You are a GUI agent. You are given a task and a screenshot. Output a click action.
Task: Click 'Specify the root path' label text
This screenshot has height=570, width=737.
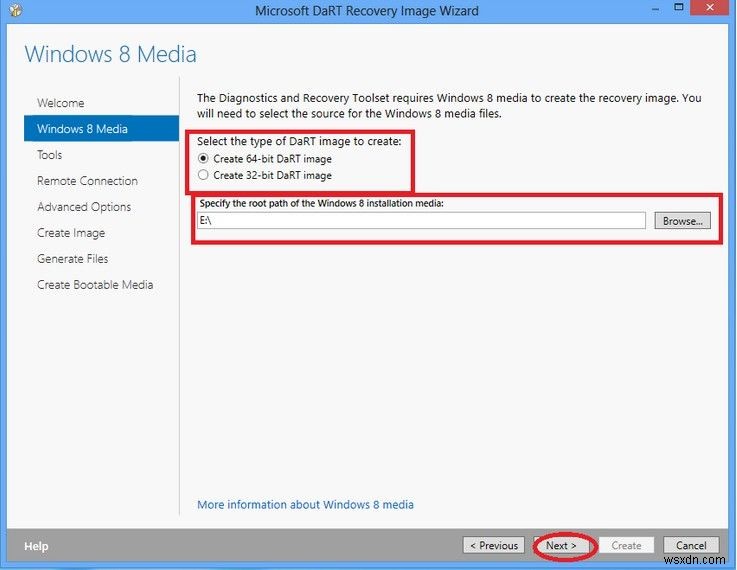(321, 203)
